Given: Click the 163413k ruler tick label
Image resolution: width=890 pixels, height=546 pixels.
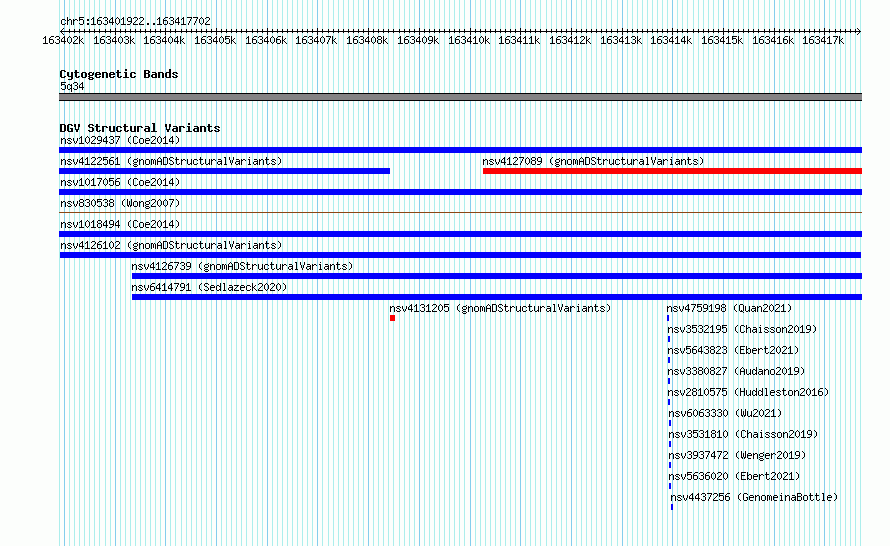Looking at the screenshot, I should tap(621, 40).
